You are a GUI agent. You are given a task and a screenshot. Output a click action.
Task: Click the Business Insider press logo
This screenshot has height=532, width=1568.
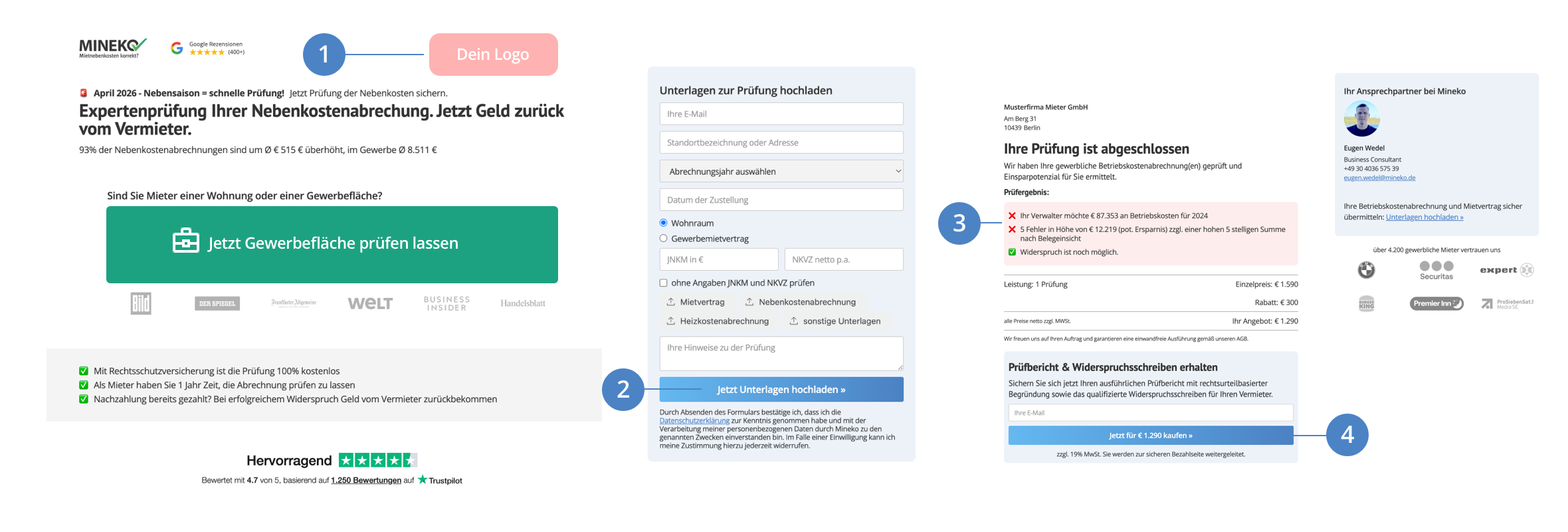[x=446, y=303]
